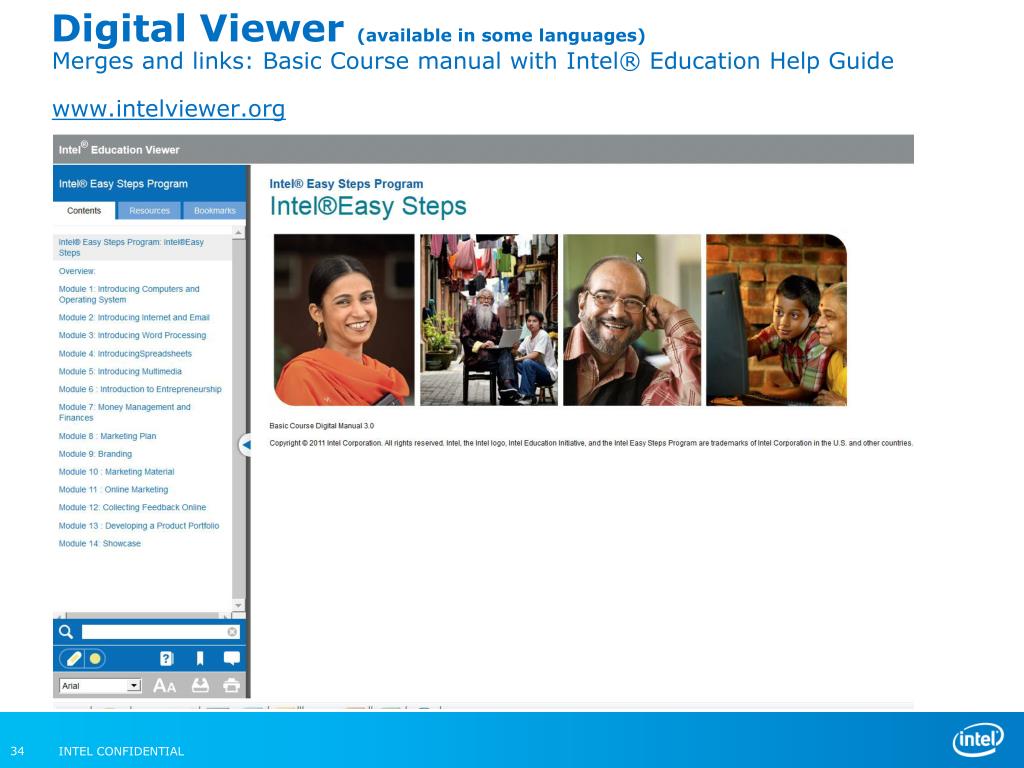Click the search magnifier icon
The width and height of the screenshot is (1024, 768).
[x=66, y=632]
